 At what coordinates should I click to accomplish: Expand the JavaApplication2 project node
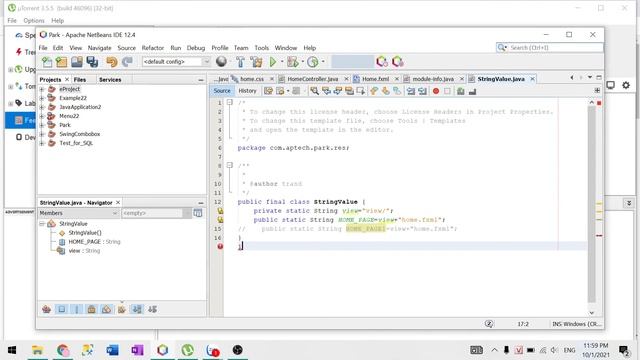tap(42, 107)
